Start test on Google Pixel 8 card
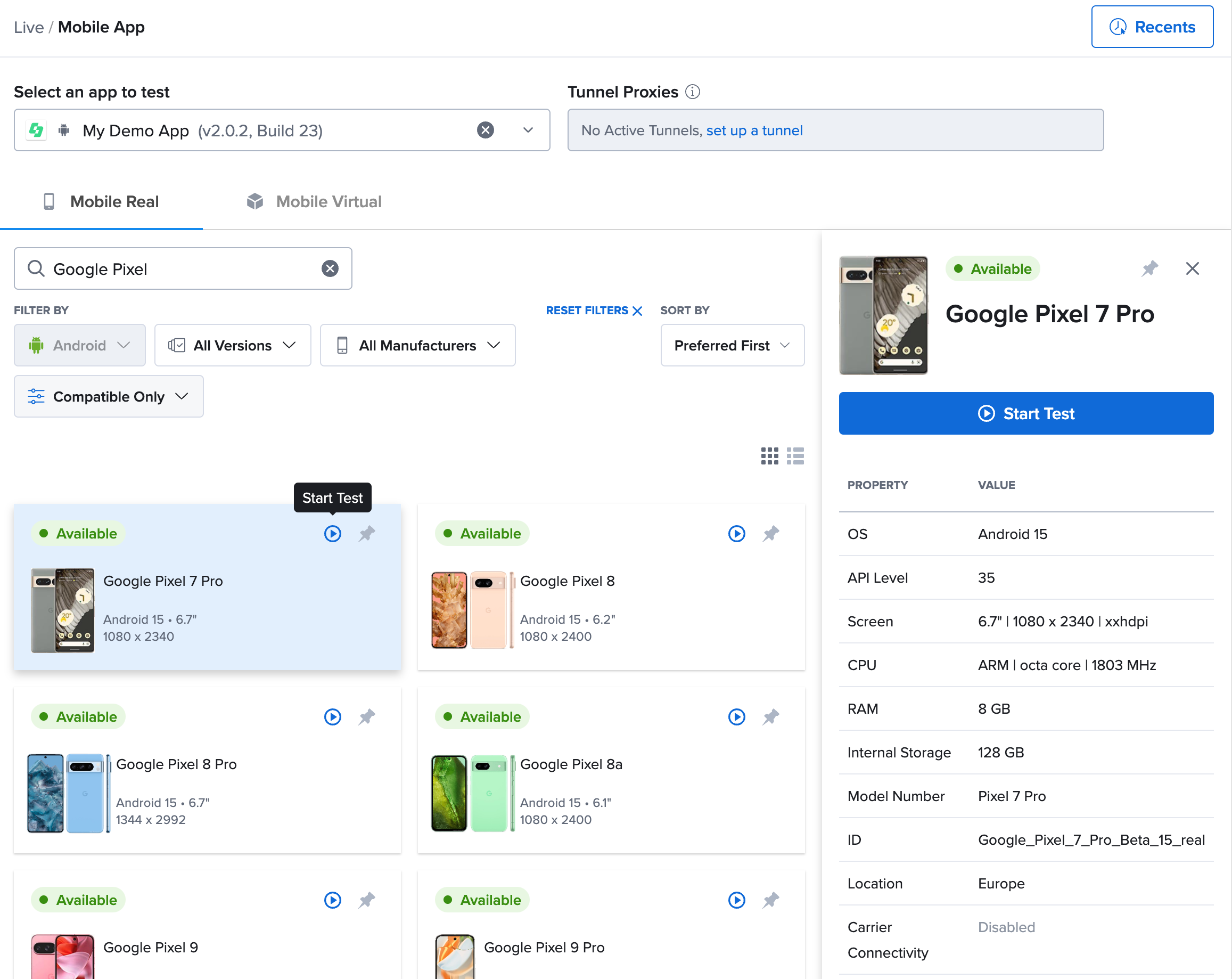The image size is (1232, 979). 736,533
